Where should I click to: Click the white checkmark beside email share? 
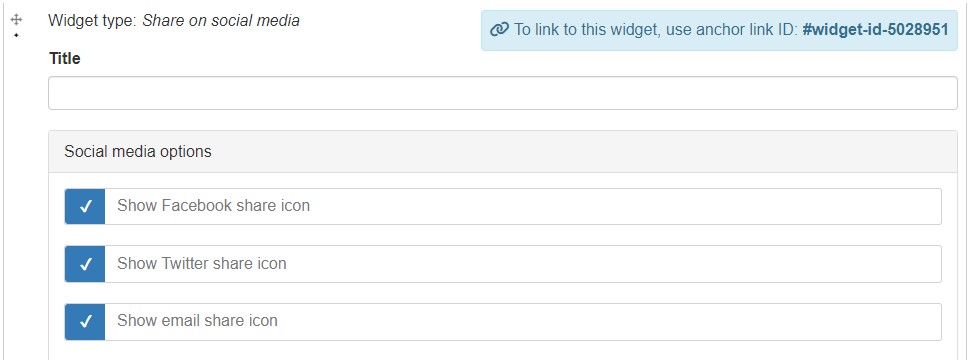tap(86, 321)
